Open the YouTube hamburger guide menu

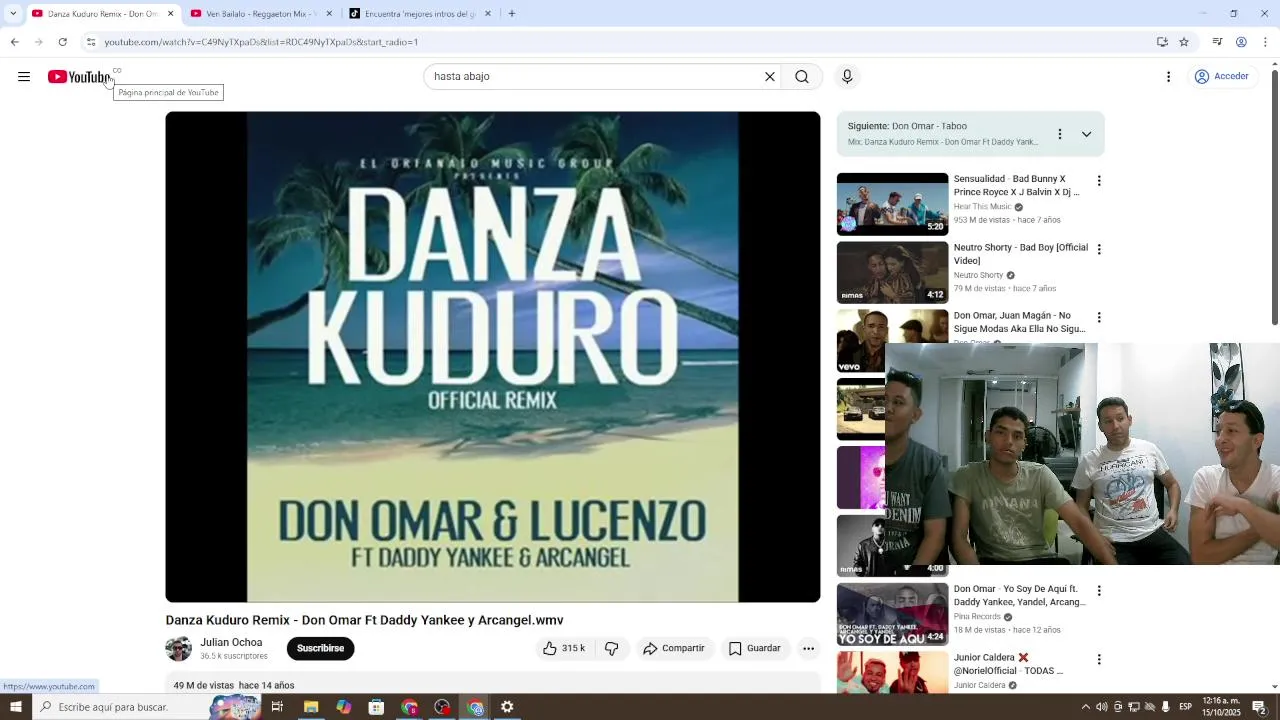24,77
